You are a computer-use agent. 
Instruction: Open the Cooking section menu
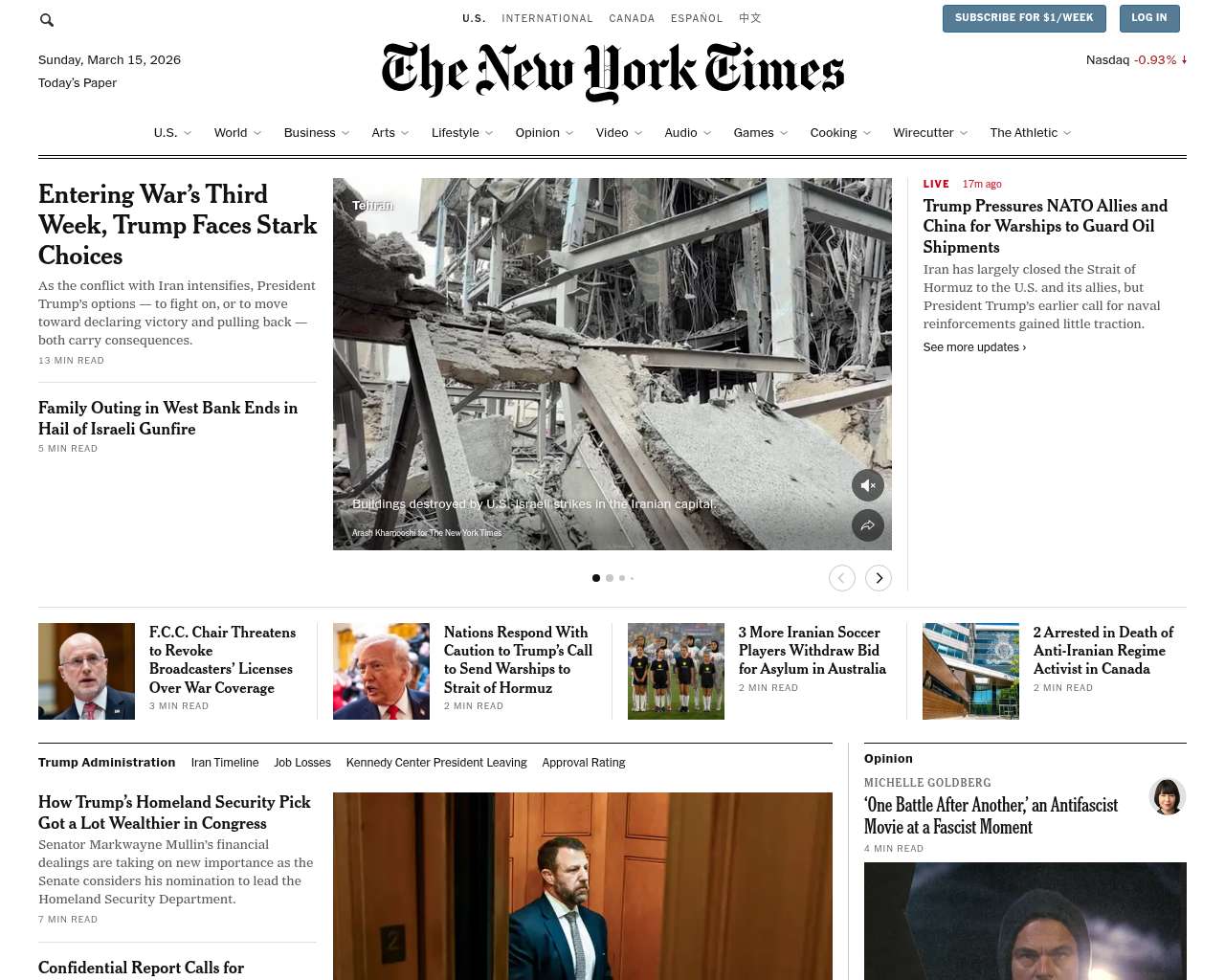point(834,133)
